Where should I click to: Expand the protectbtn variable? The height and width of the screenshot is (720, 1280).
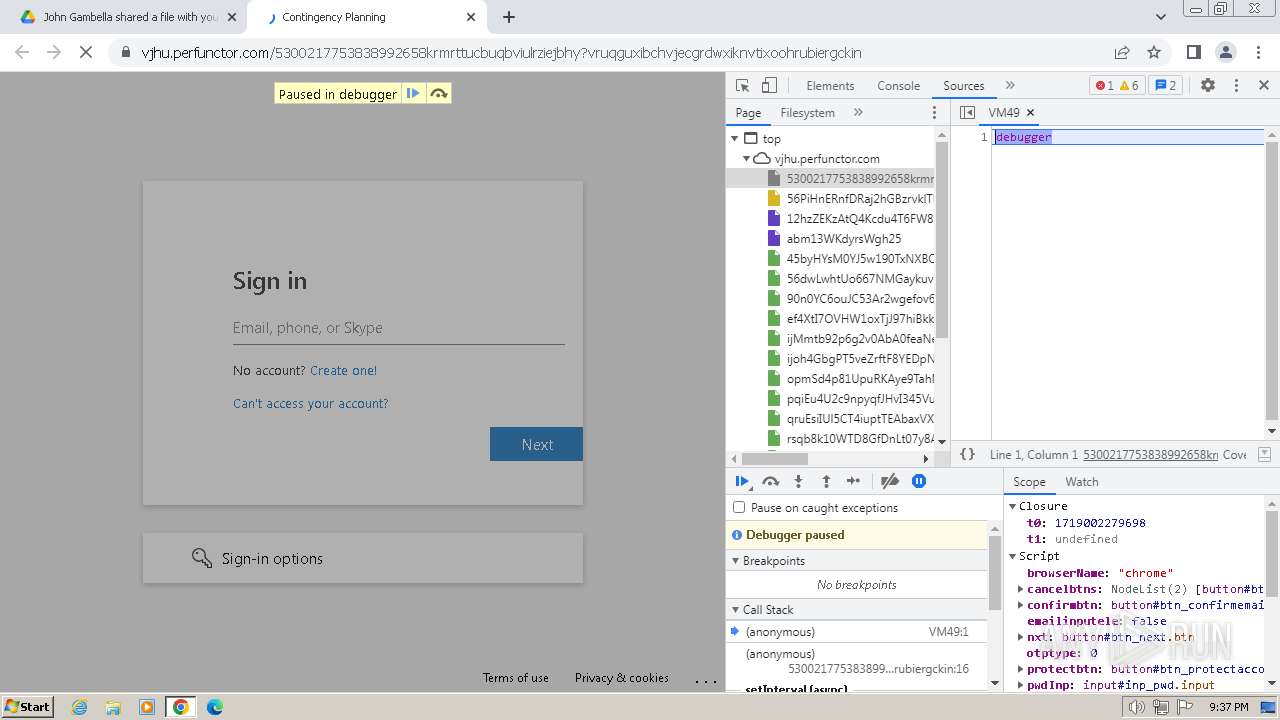(x=1020, y=669)
